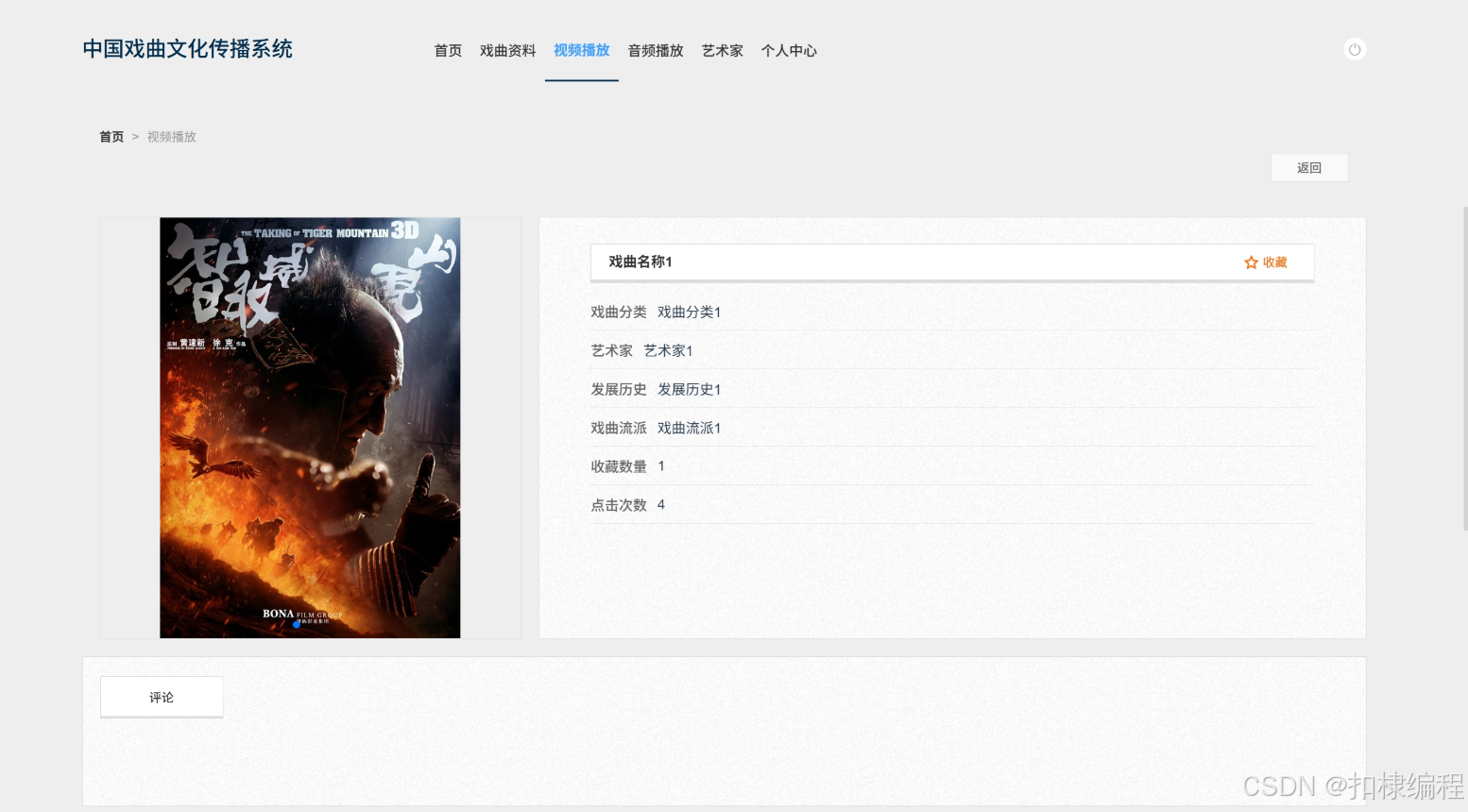Click the 戏曲流派 field label
The image size is (1468, 812).
click(619, 429)
